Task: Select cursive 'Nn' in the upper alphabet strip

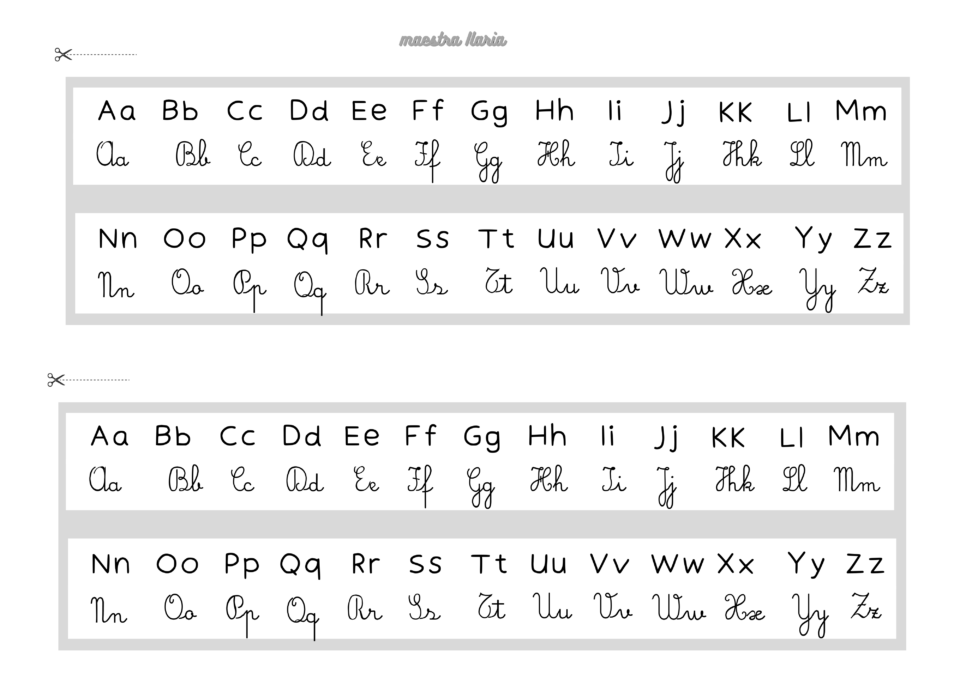Action: click(x=116, y=285)
